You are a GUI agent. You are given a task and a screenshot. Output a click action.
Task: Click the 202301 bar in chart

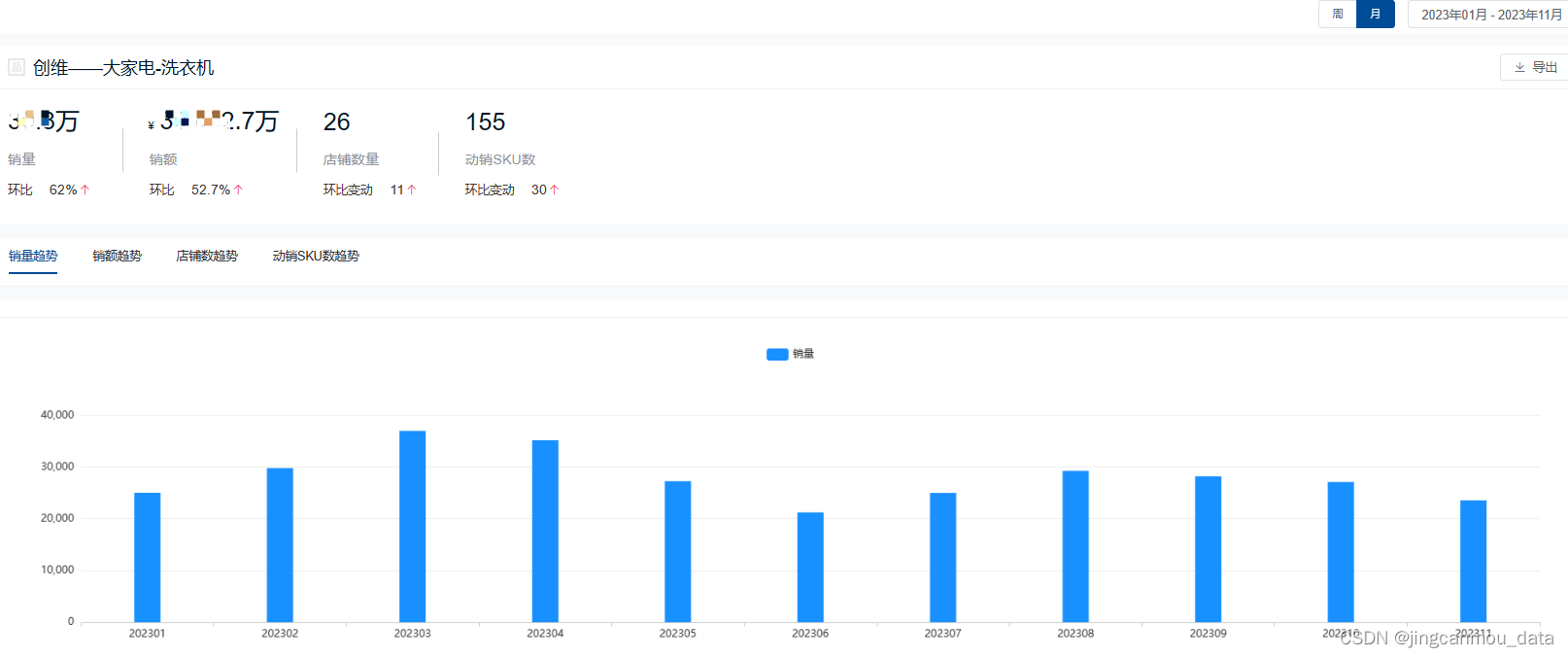pyautogui.click(x=148, y=557)
